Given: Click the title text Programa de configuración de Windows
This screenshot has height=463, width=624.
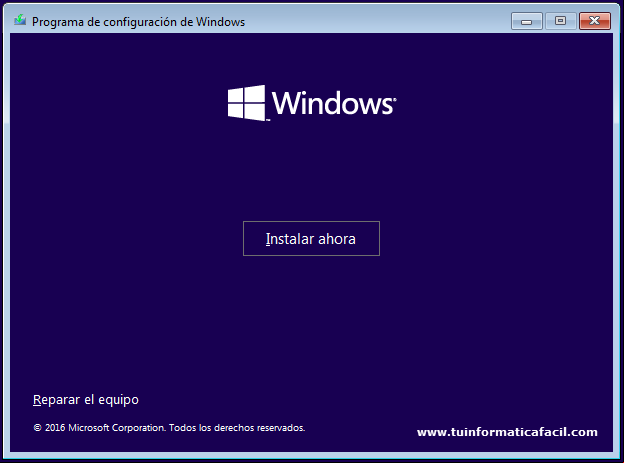Looking at the screenshot, I should coord(138,22).
